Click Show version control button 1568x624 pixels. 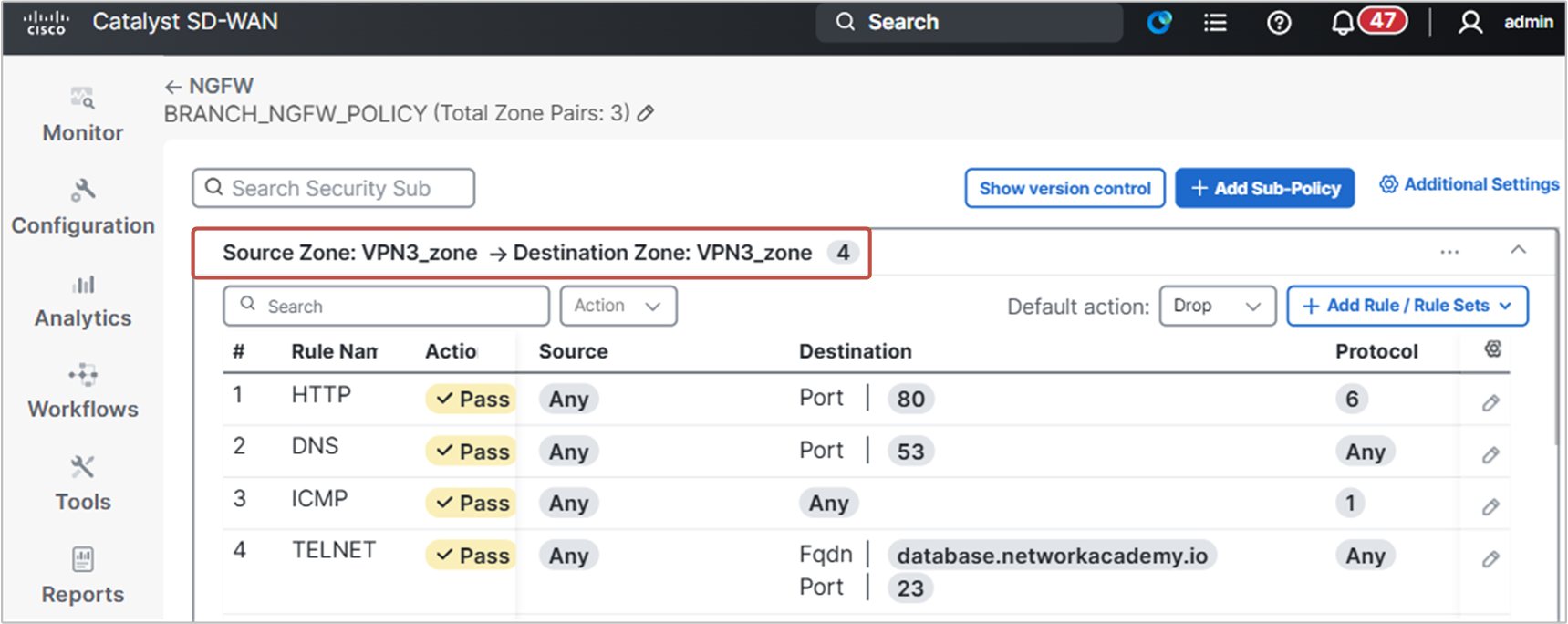click(1064, 188)
